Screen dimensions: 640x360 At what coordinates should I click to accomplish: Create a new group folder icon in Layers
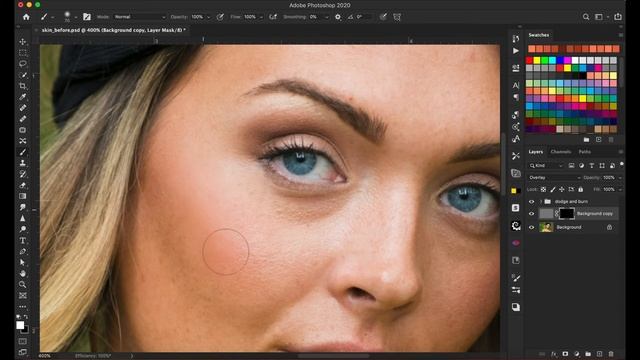[x=588, y=354]
